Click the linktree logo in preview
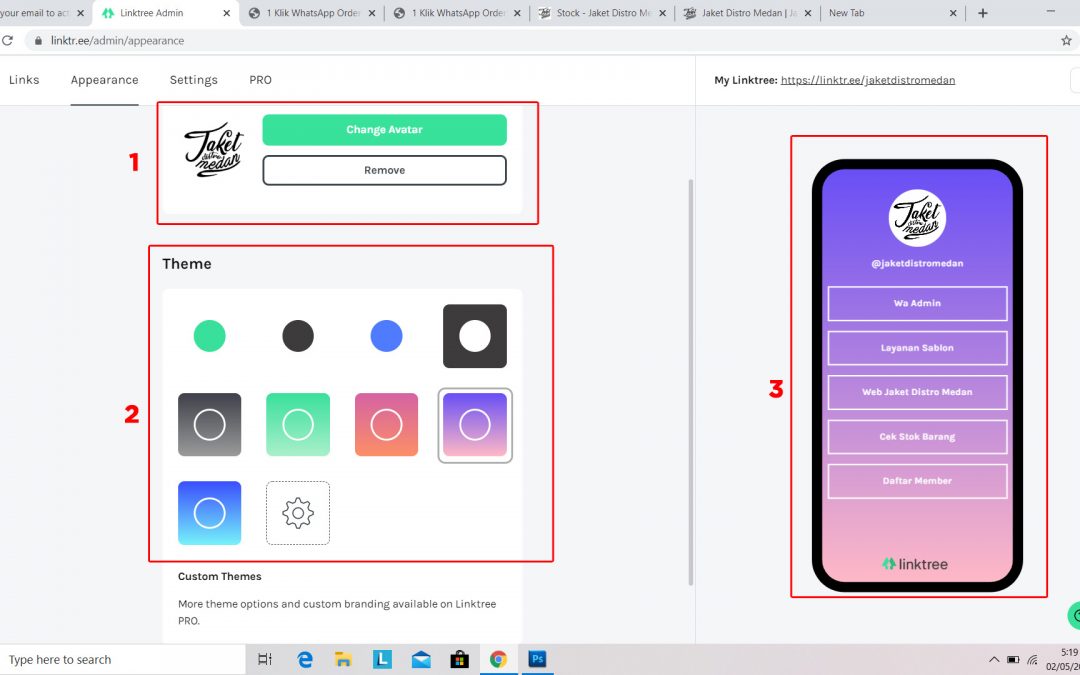Viewport: 1080px width, 675px height. pyautogui.click(x=915, y=564)
